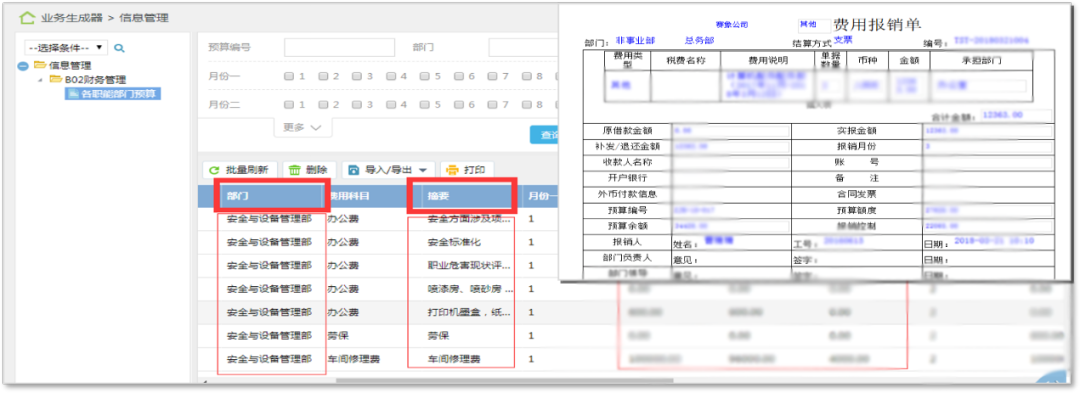The image size is (1080, 393).
Task: Select the 信息管理 tree folder
Action: coord(63,66)
